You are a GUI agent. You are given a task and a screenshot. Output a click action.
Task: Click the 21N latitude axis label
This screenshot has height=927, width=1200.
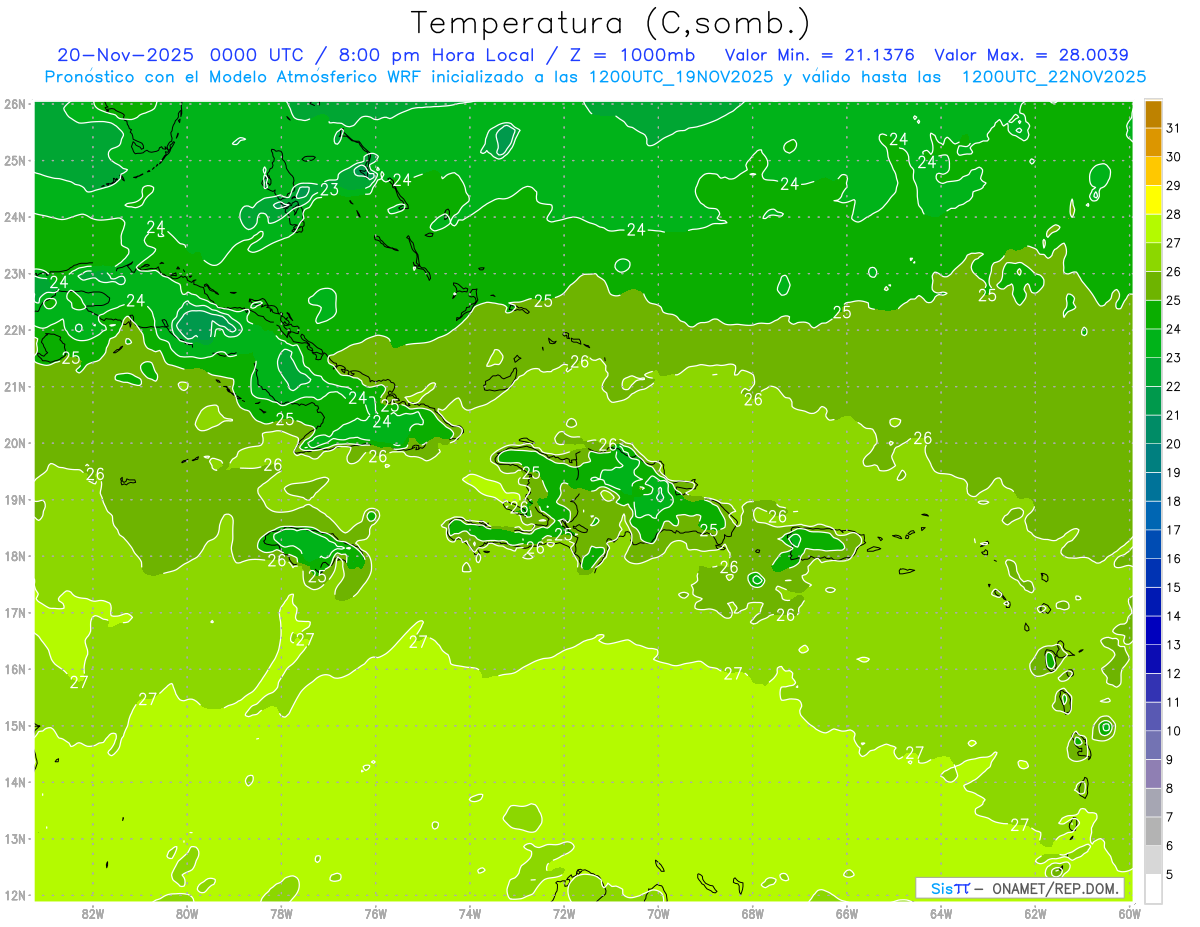[15, 387]
